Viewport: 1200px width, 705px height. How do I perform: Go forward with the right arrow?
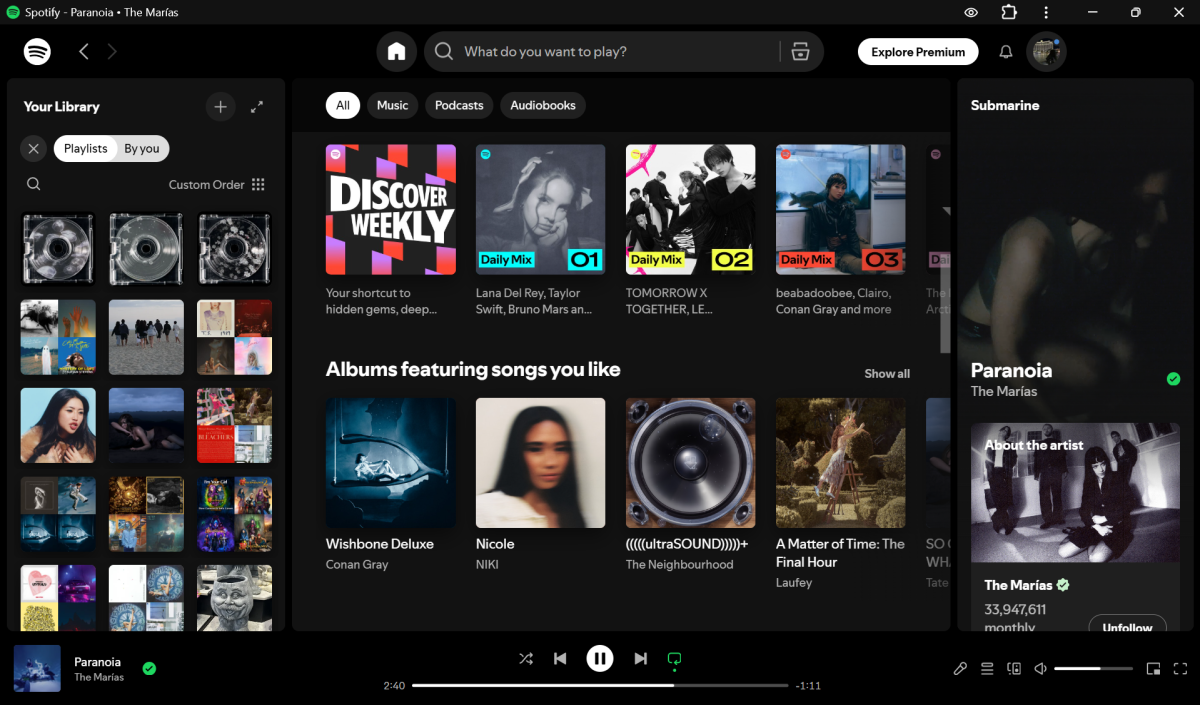point(112,52)
